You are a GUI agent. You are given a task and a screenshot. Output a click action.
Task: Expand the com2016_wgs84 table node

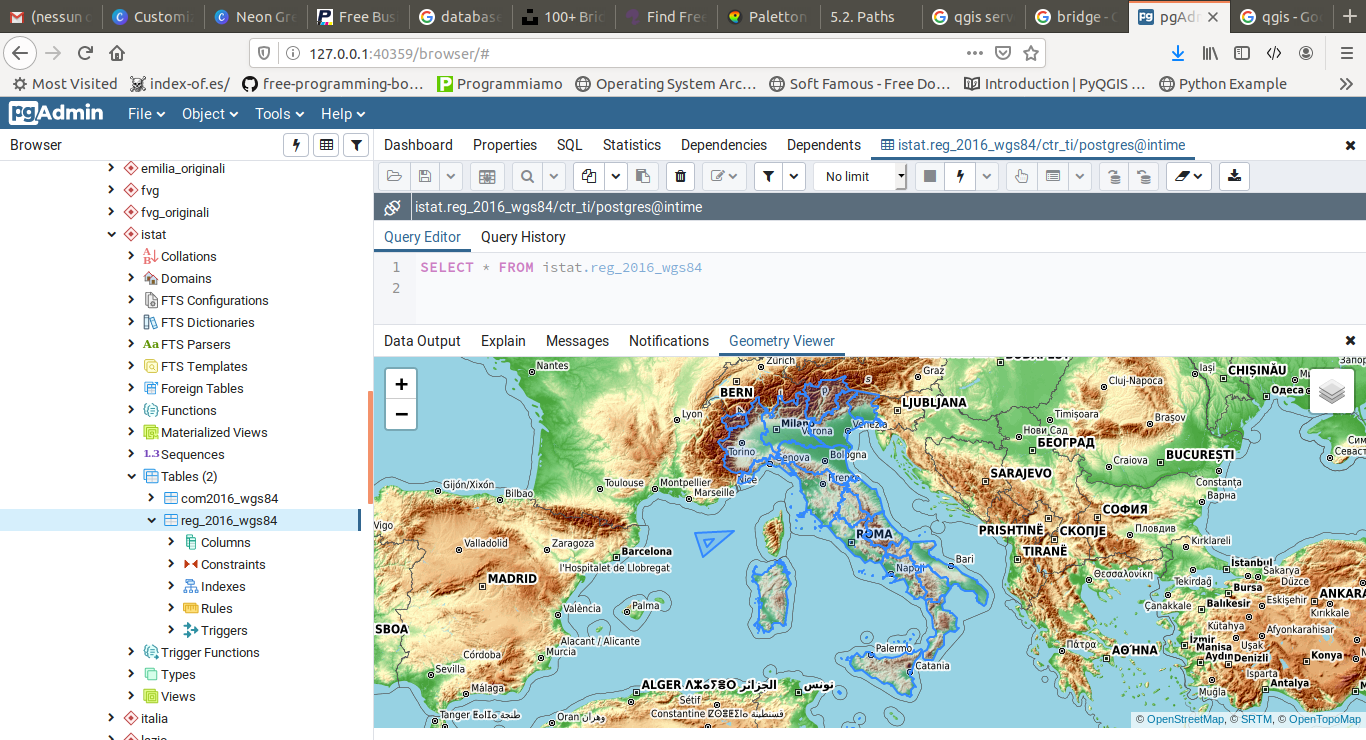coord(152,499)
